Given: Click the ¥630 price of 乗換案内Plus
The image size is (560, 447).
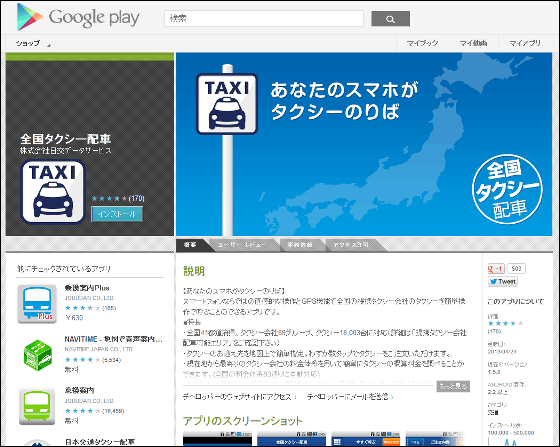Looking at the screenshot, I should 74,317.
